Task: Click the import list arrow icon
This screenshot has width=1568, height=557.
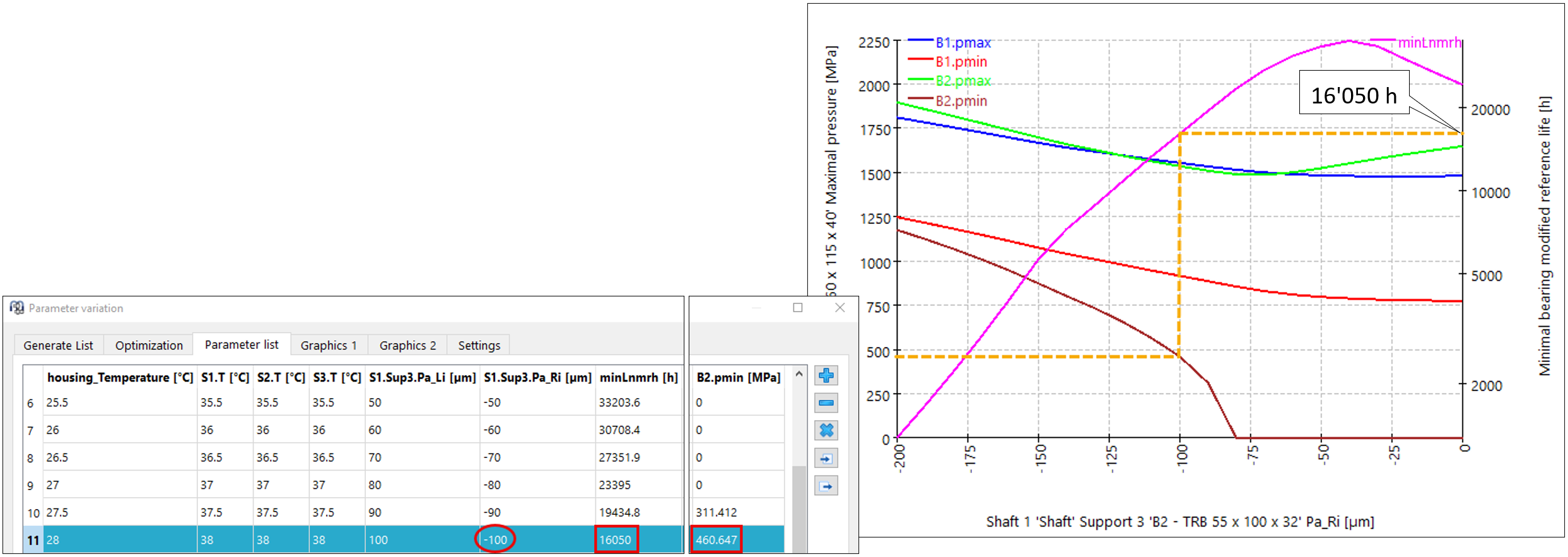Action: pyautogui.click(x=826, y=459)
